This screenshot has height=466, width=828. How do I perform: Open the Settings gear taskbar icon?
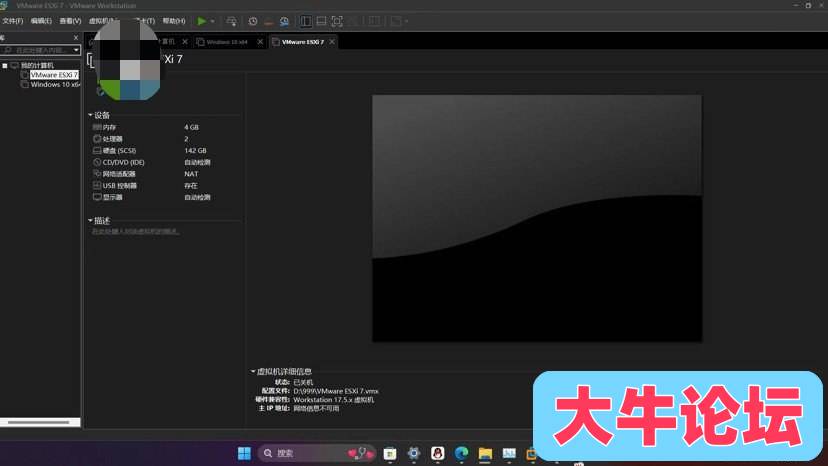coord(413,453)
